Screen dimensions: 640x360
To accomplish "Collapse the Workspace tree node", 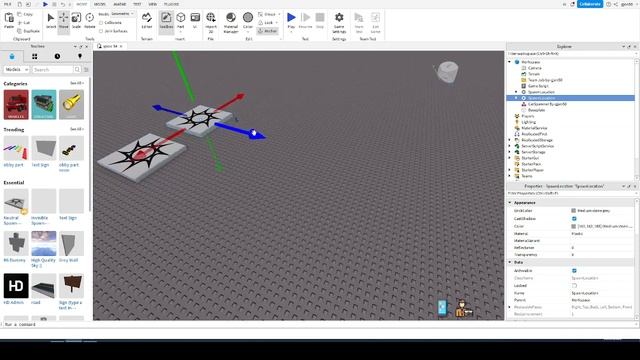I will [x=509, y=62].
